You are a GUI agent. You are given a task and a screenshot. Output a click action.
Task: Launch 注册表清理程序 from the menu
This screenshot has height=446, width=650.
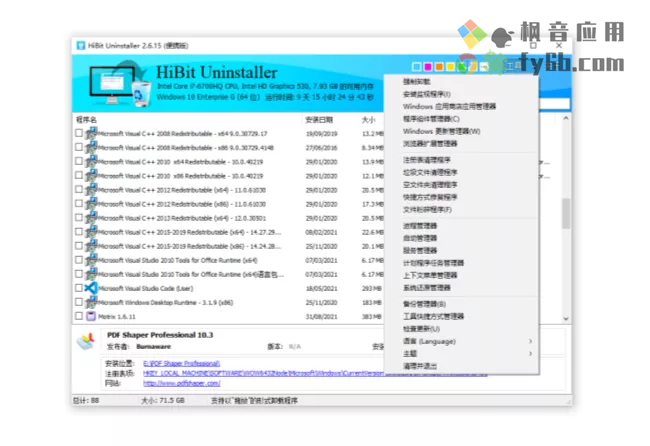pyautogui.click(x=427, y=160)
